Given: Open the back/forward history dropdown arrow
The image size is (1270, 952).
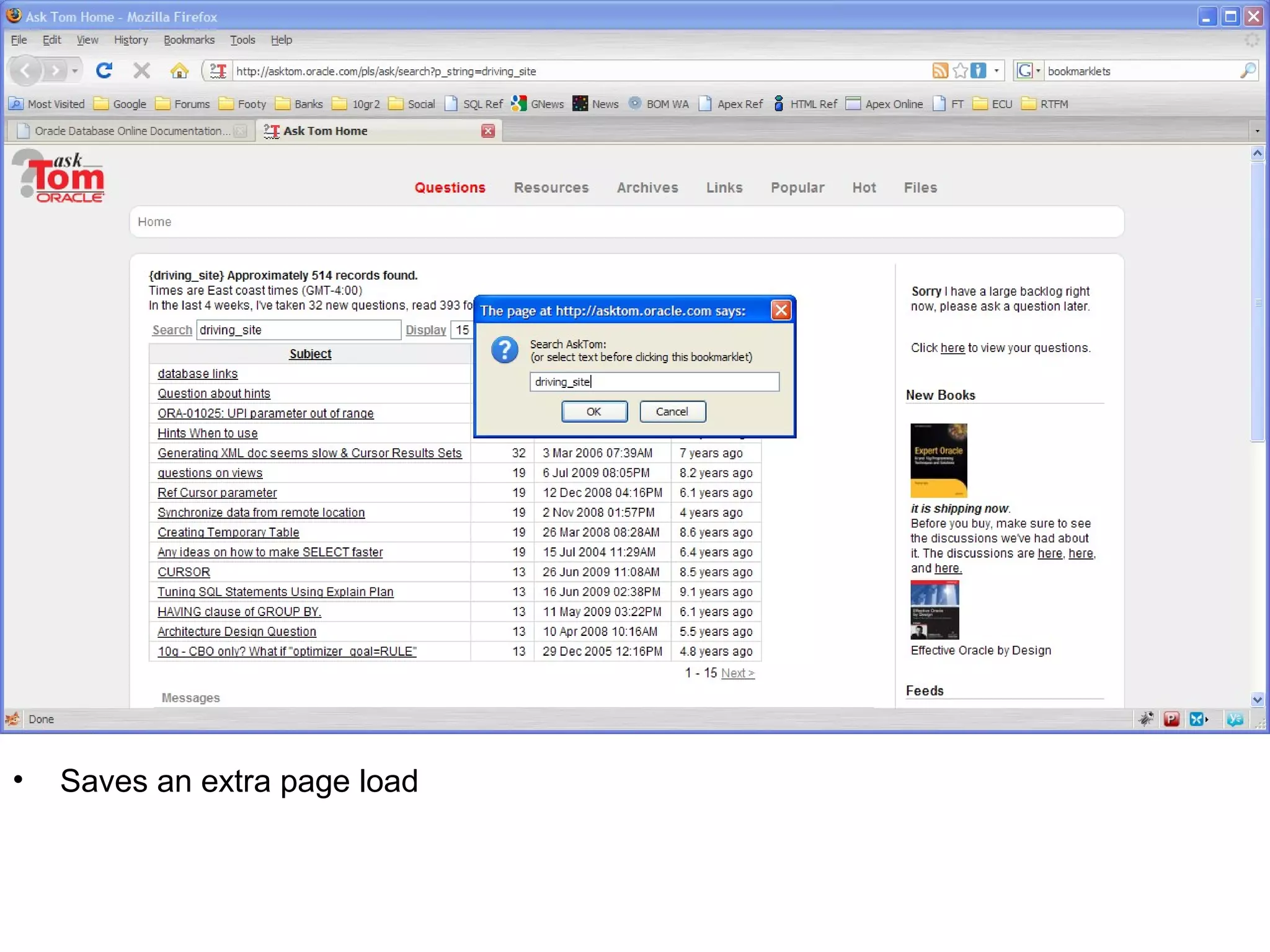Looking at the screenshot, I should (x=74, y=71).
